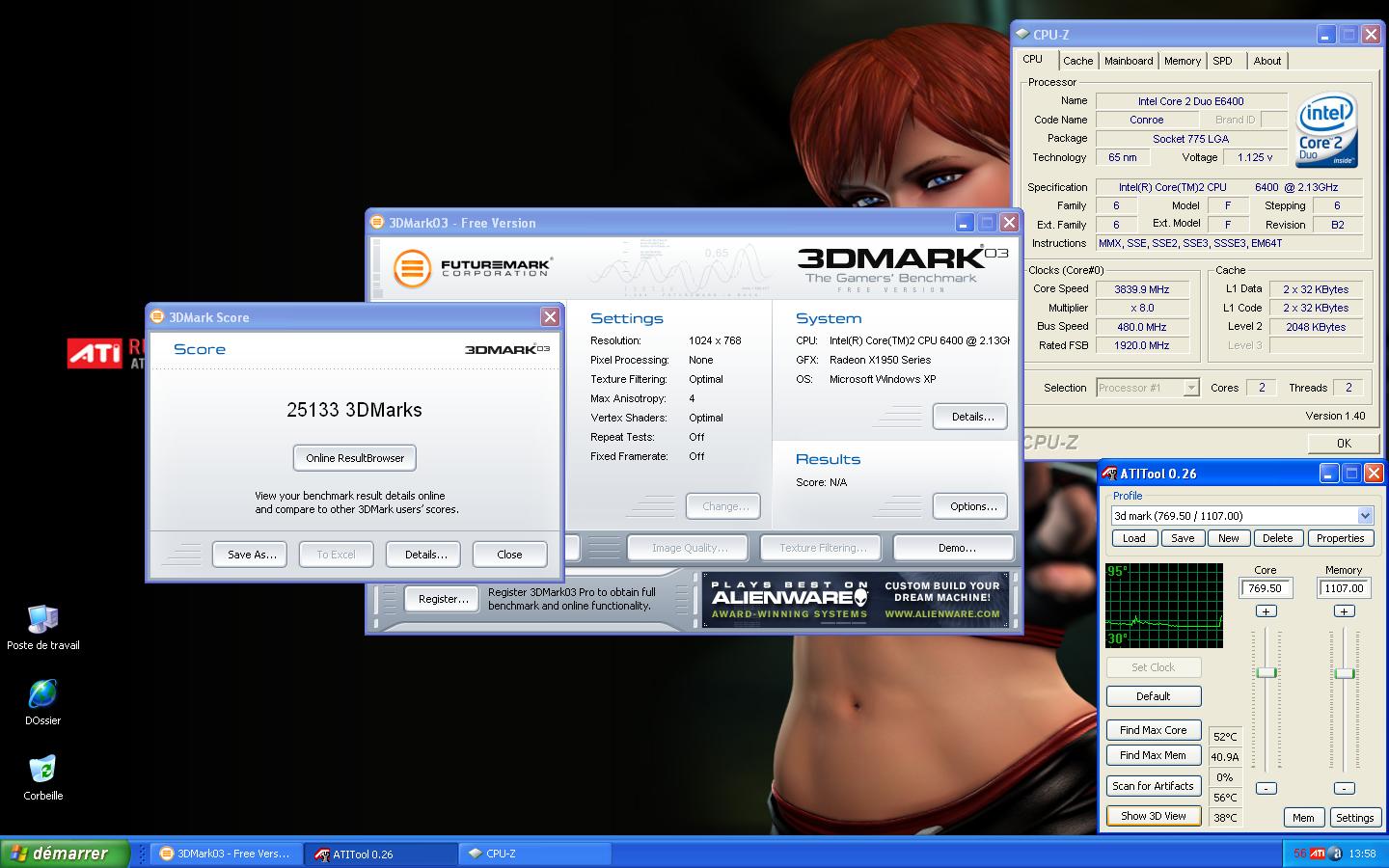Click Save profile button in ATITool
Viewport: 1389px width, 868px height.
coord(1183,538)
